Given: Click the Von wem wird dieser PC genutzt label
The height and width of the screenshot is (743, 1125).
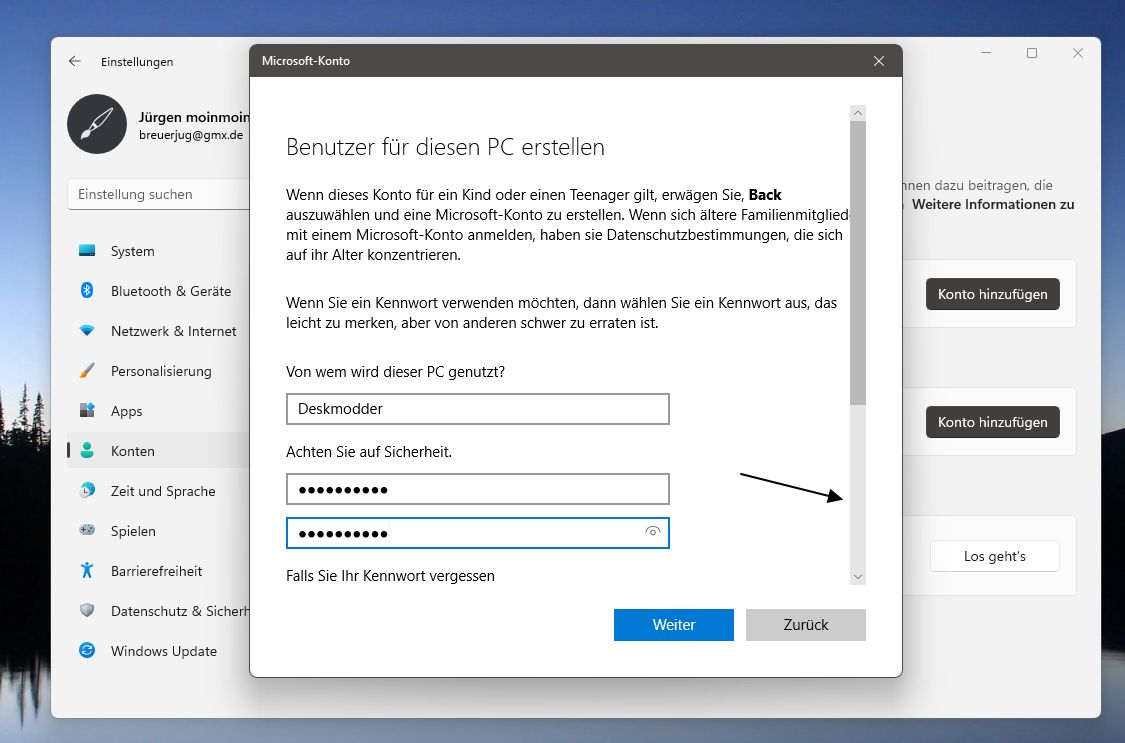Looking at the screenshot, I should click(x=395, y=372).
